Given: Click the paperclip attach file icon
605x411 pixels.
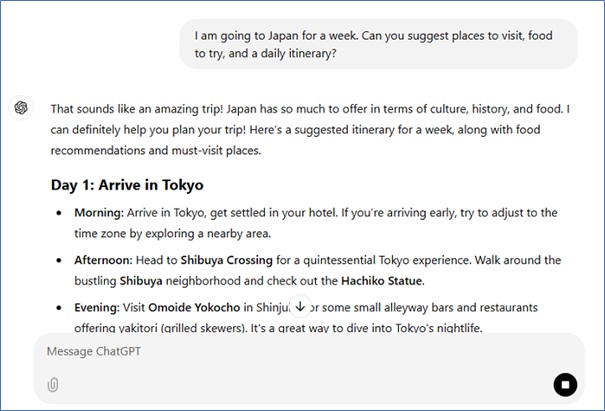Looking at the screenshot, I should [x=53, y=384].
